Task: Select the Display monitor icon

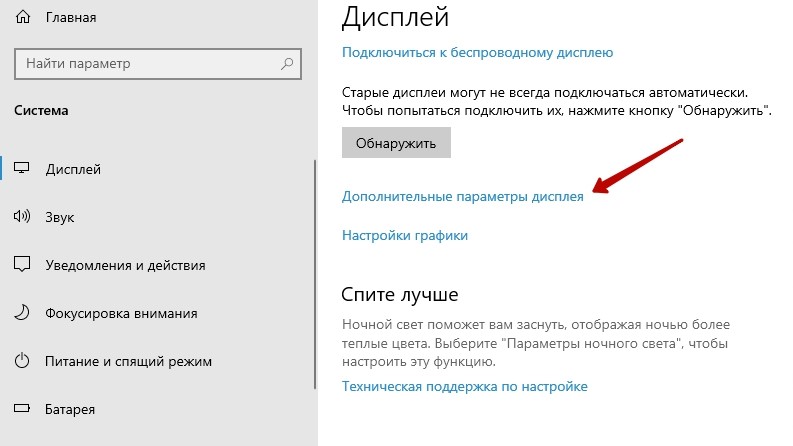Action: tap(21, 168)
